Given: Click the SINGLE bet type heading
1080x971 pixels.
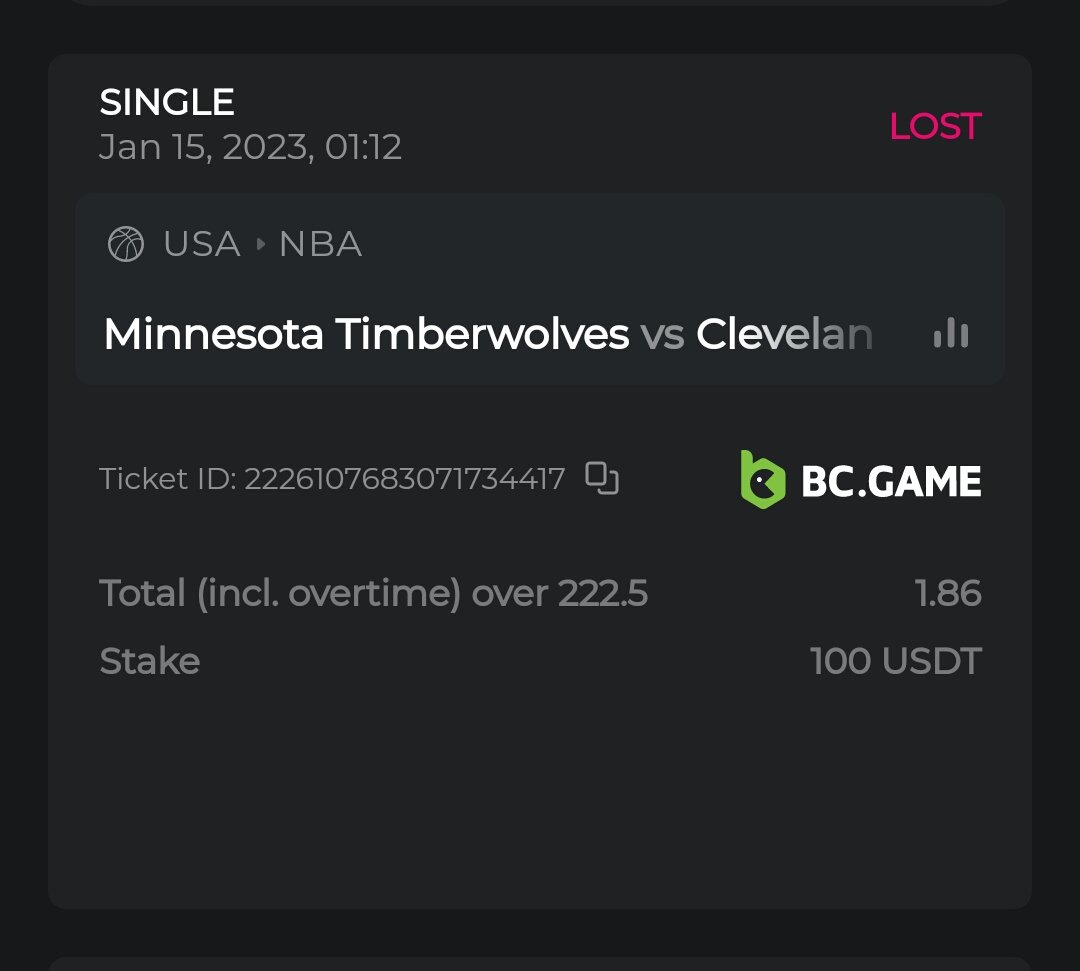Looking at the screenshot, I should point(167,102).
